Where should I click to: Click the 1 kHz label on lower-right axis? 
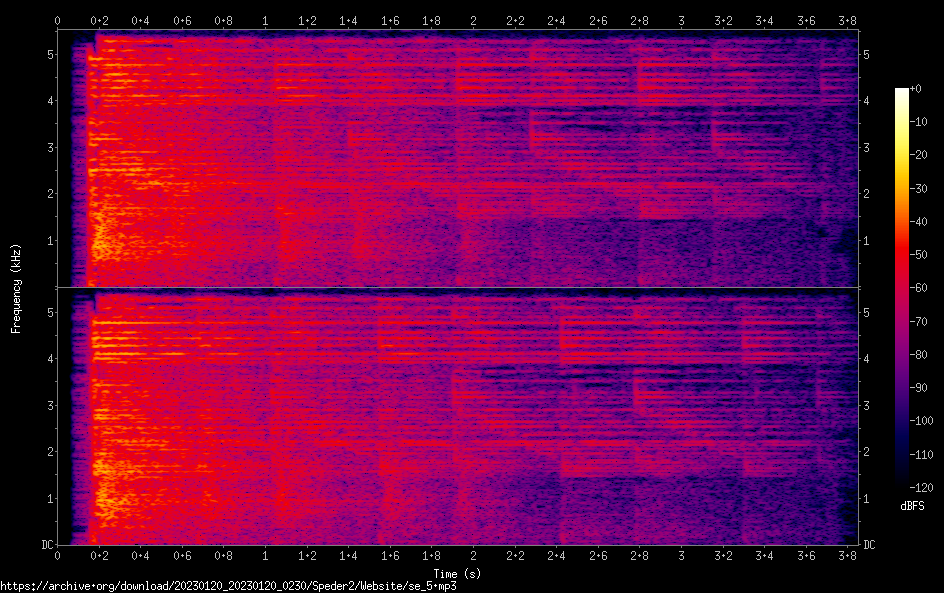867,498
